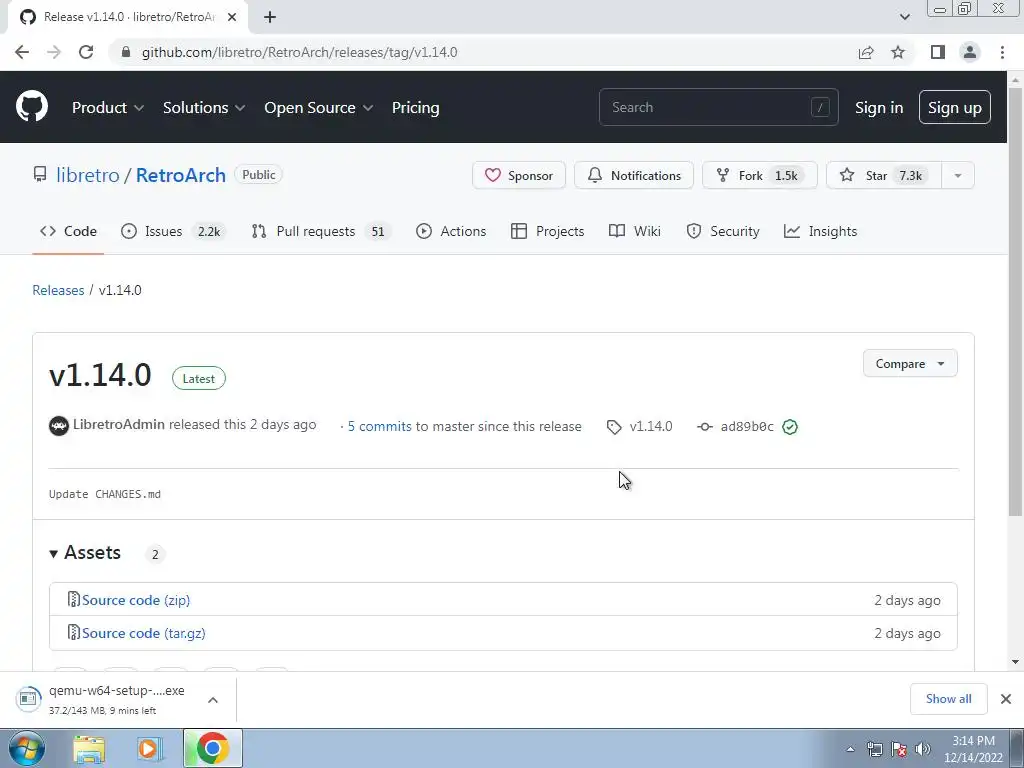Open star list dropdown arrow
Viewport: 1024px width, 768px height.
click(x=957, y=176)
